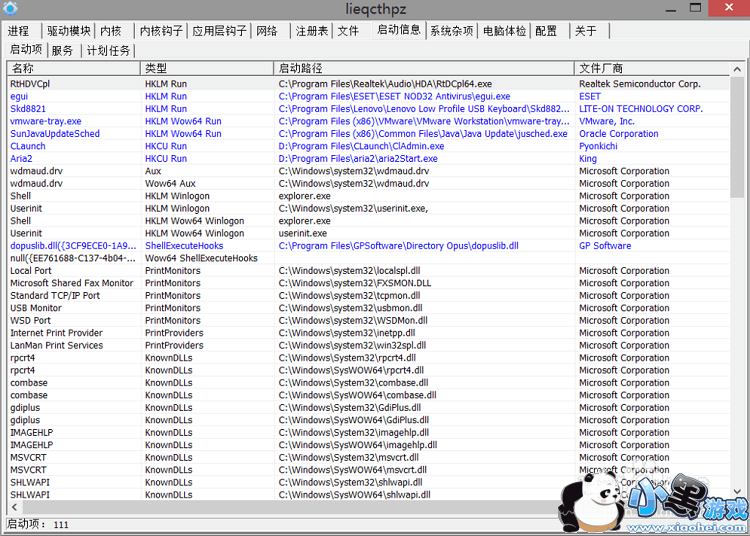The width and height of the screenshot is (750, 536).
Task: Click the FXSMON.DLL path cell
Action: pyautogui.click(x=354, y=283)
